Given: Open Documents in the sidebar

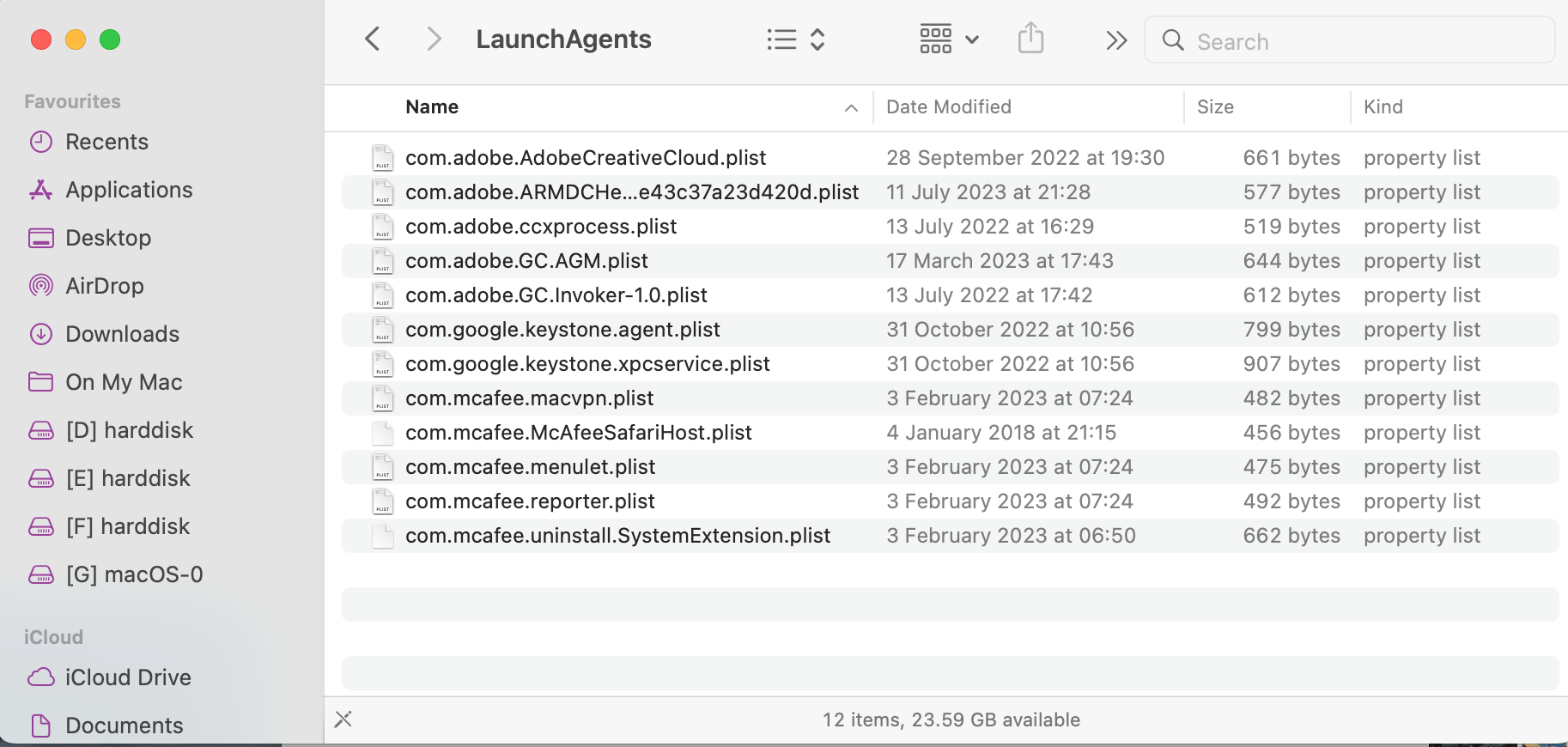Looking at the screenshot, I should (124, 726).
